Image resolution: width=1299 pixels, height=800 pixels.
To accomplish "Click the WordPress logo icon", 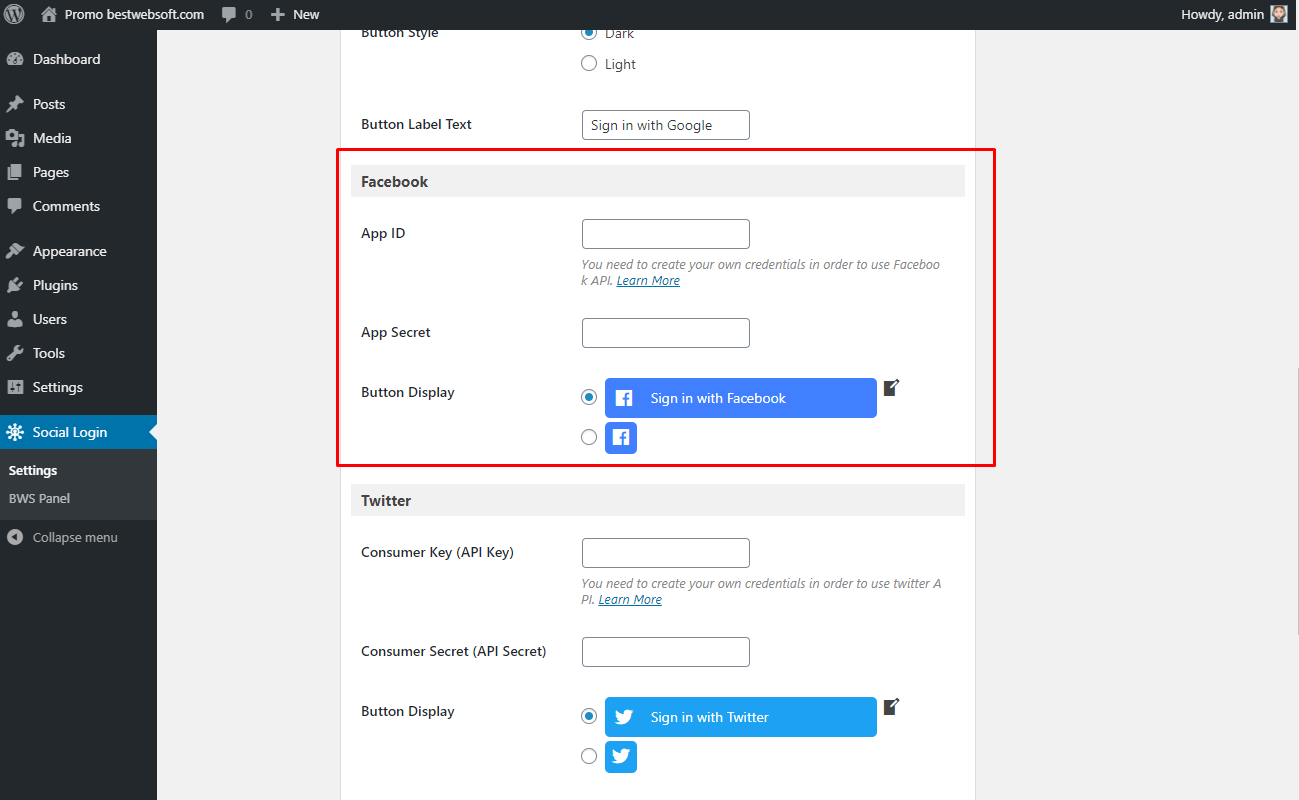I will point(15,14).
